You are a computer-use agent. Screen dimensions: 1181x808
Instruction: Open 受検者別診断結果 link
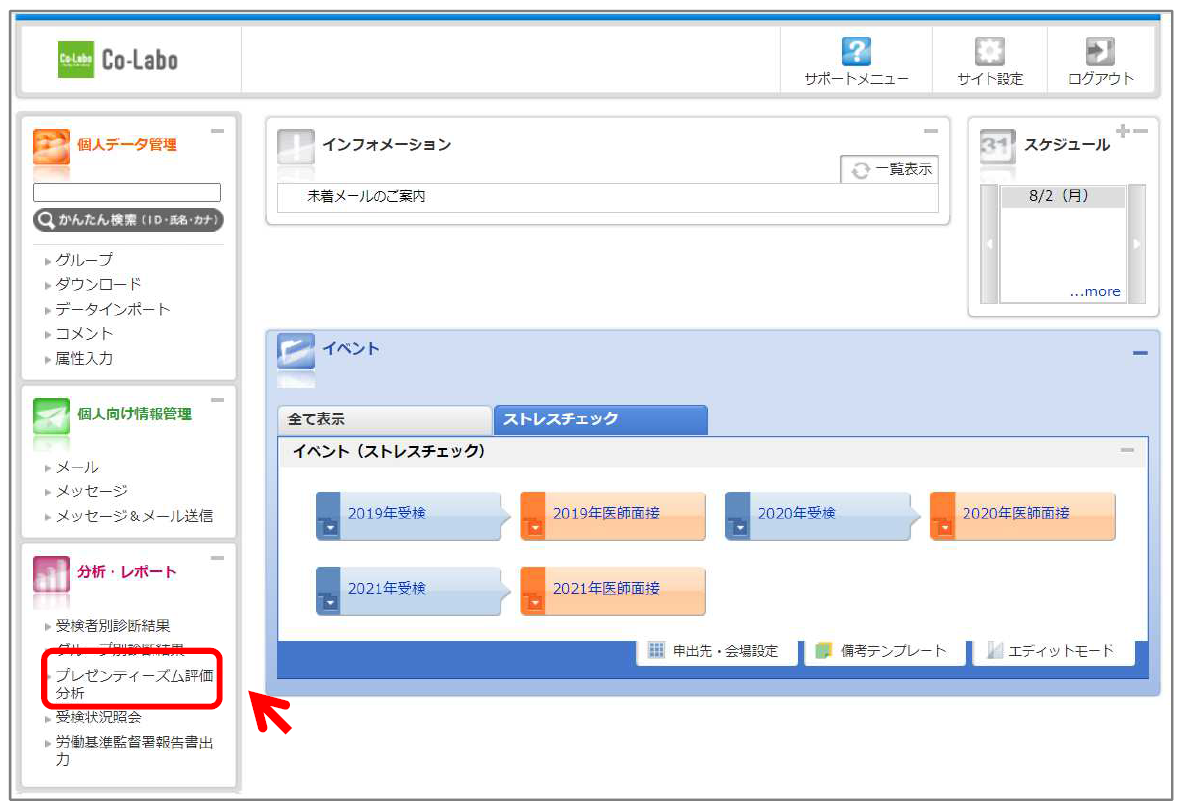(x=112, y=626)
